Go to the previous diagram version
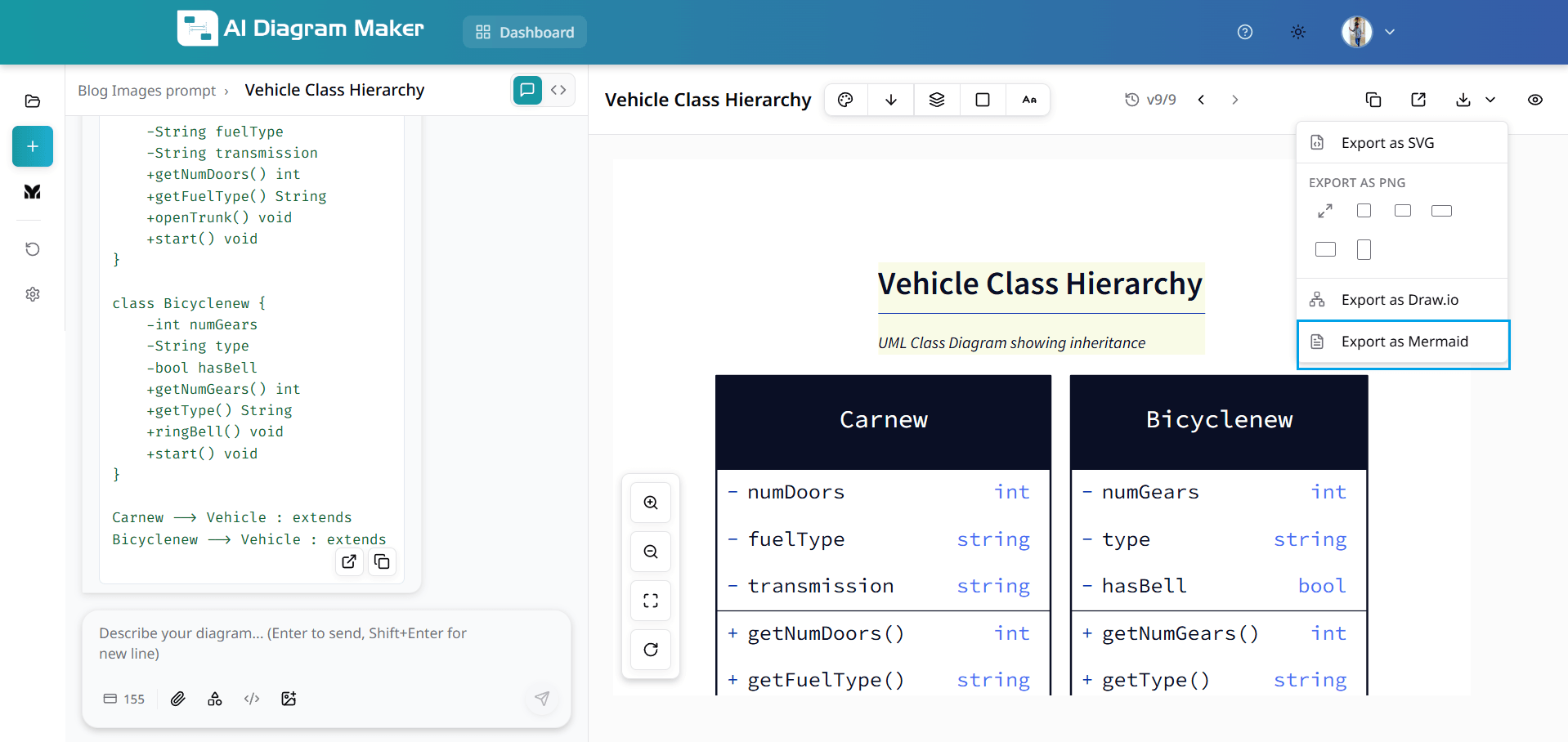 tap(1201, 100)
